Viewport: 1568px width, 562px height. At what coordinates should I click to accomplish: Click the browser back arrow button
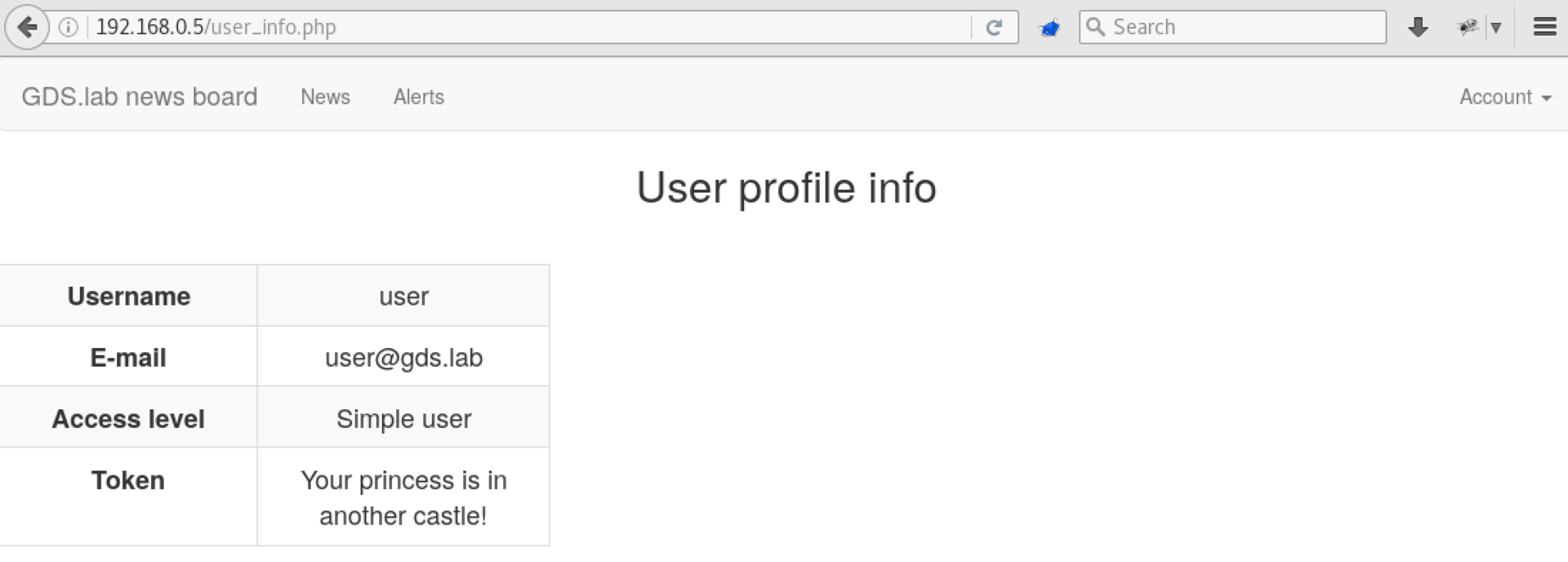click(27, 28)
